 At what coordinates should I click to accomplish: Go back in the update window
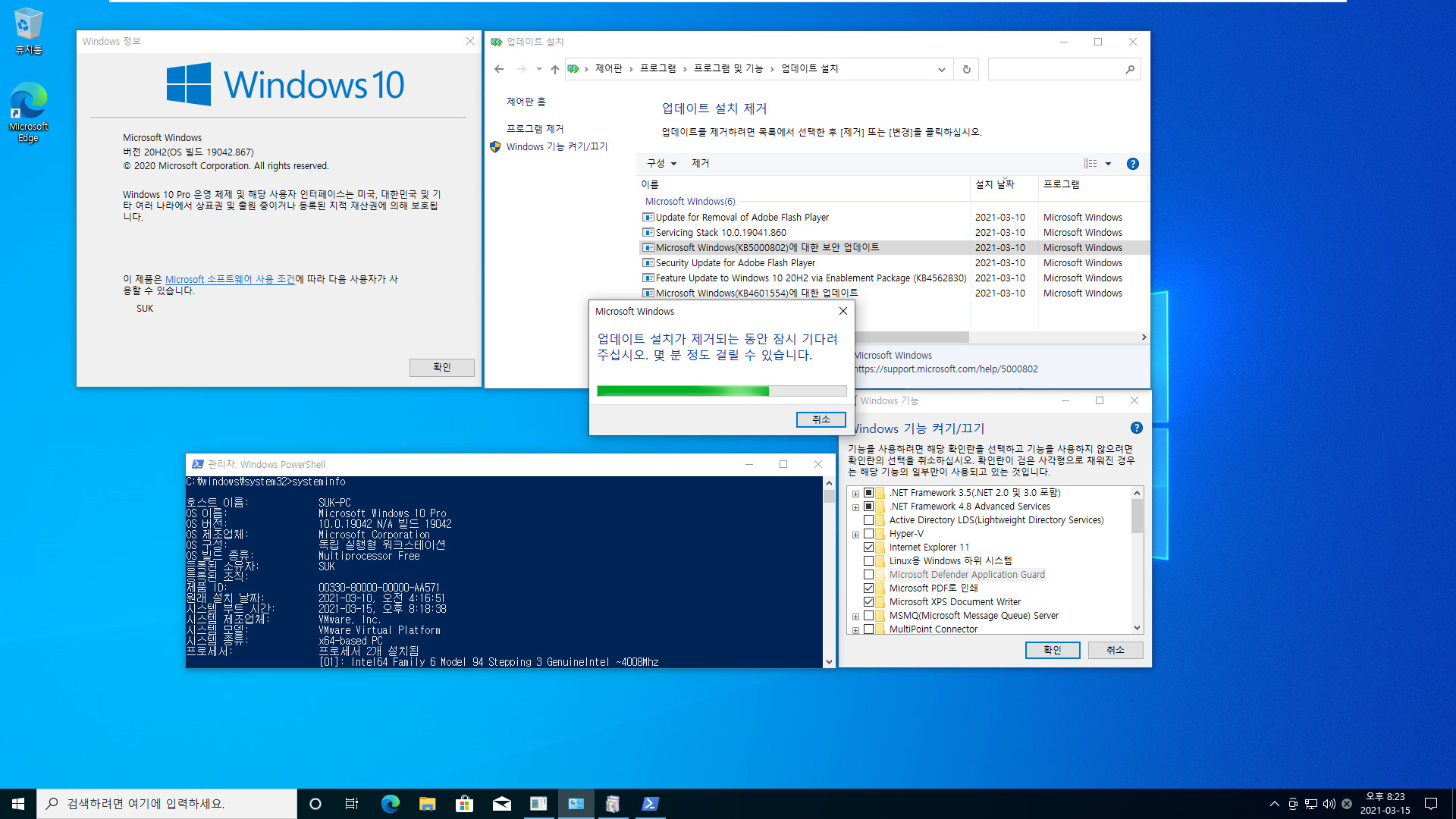[499, 69]
